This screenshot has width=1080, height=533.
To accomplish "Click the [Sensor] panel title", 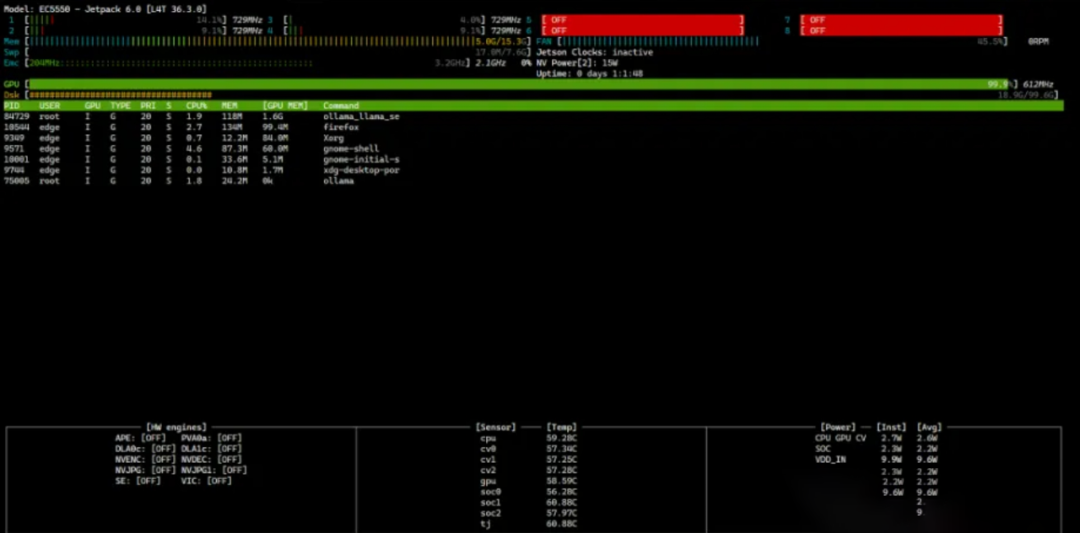I will click(x=496, y=428).
